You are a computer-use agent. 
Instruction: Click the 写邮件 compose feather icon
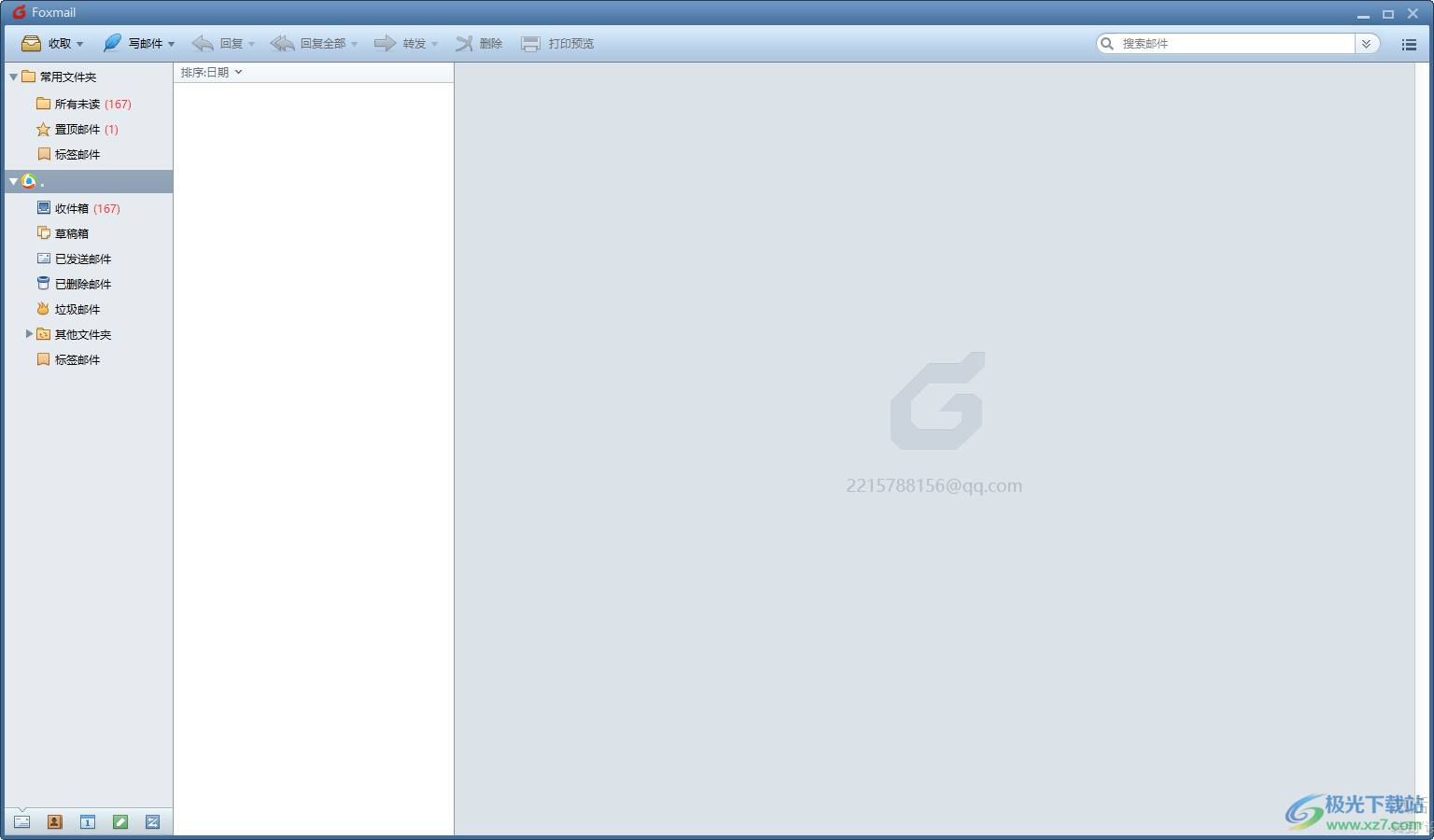[x=112, y=43]
